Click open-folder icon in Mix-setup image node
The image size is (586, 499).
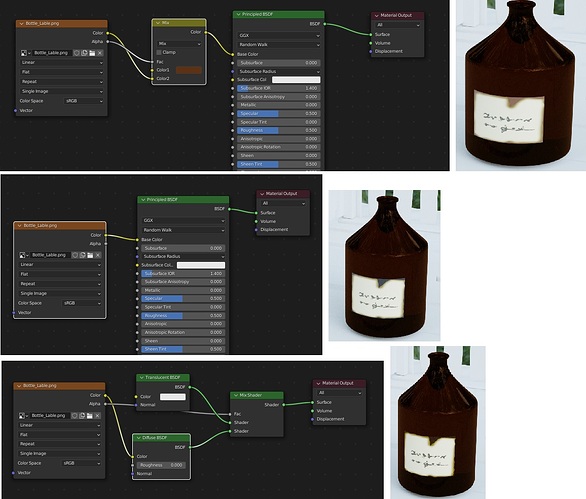coord(92,53)
